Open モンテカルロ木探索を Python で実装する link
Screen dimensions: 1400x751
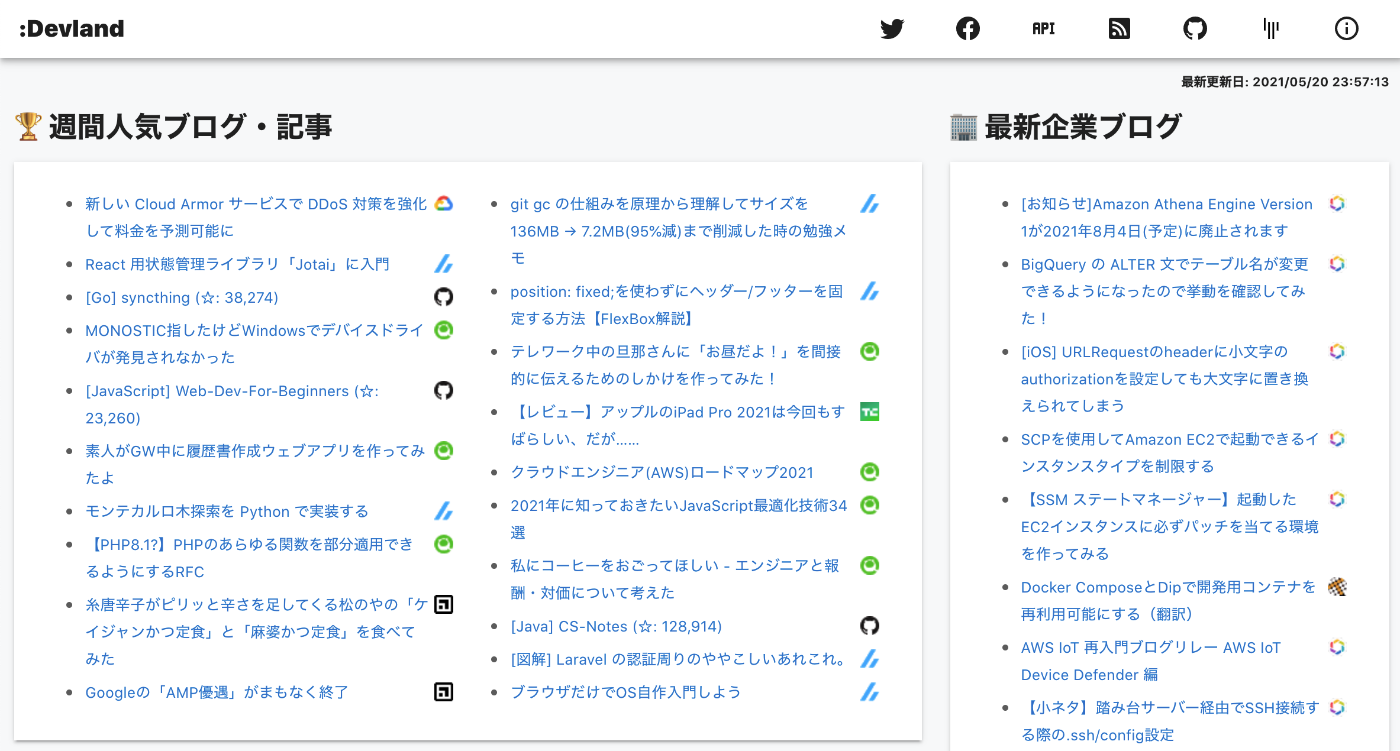coord(227,511)
